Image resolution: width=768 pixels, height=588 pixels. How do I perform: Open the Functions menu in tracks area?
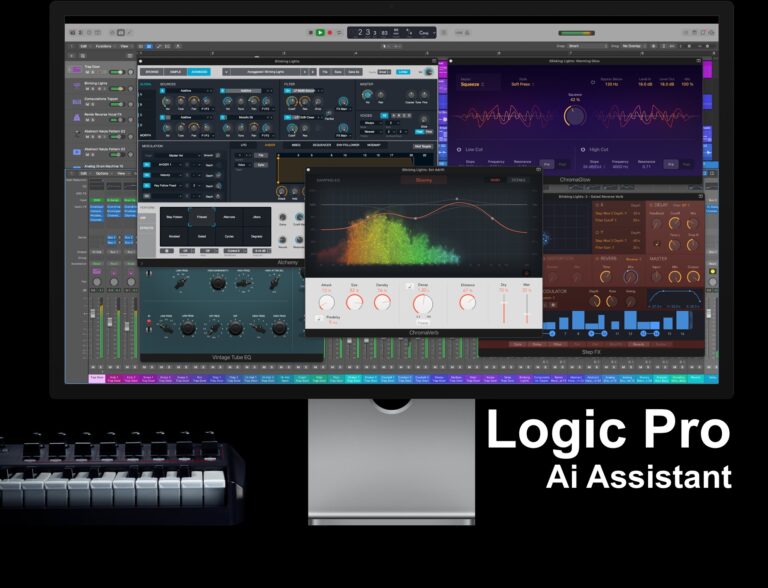coord(101,46)
